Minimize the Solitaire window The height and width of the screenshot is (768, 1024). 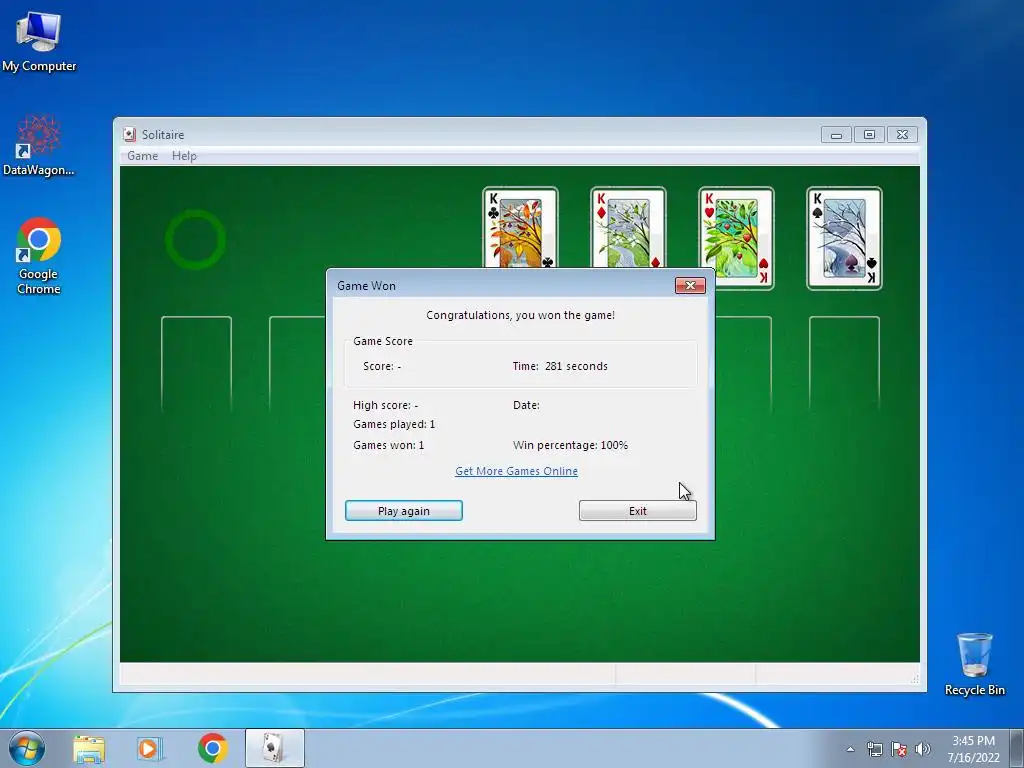(x=836, y=135)
